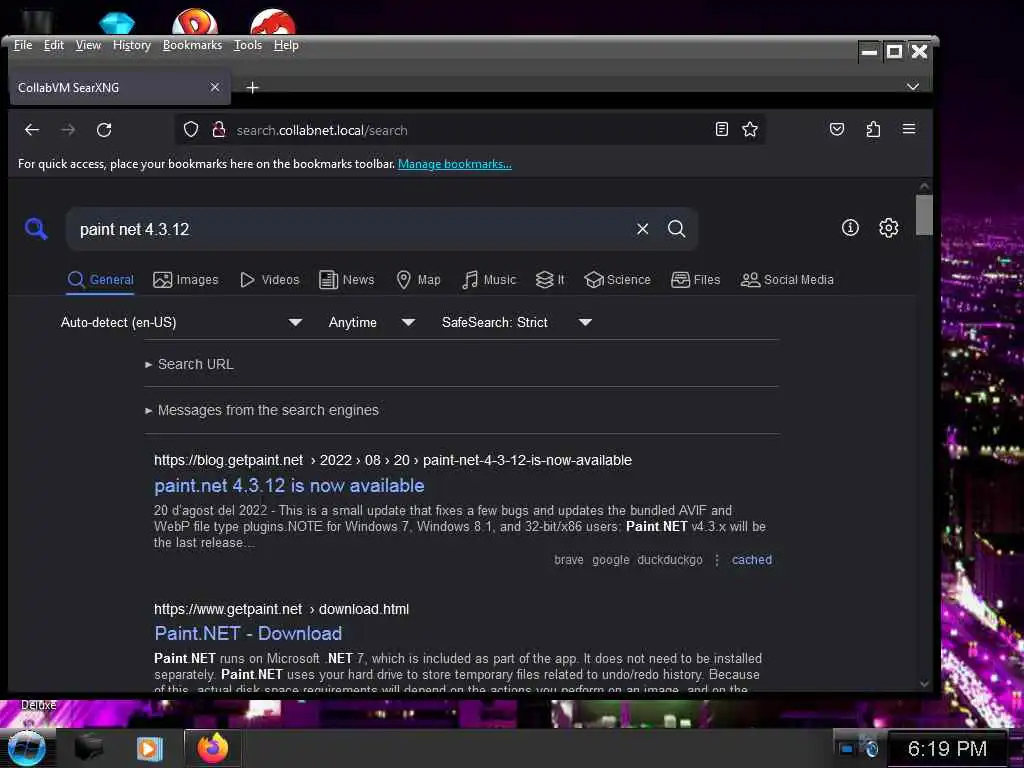
Task: Click the Manage bookmarks link
Action: pyautogui.click(x=455, y=164)
